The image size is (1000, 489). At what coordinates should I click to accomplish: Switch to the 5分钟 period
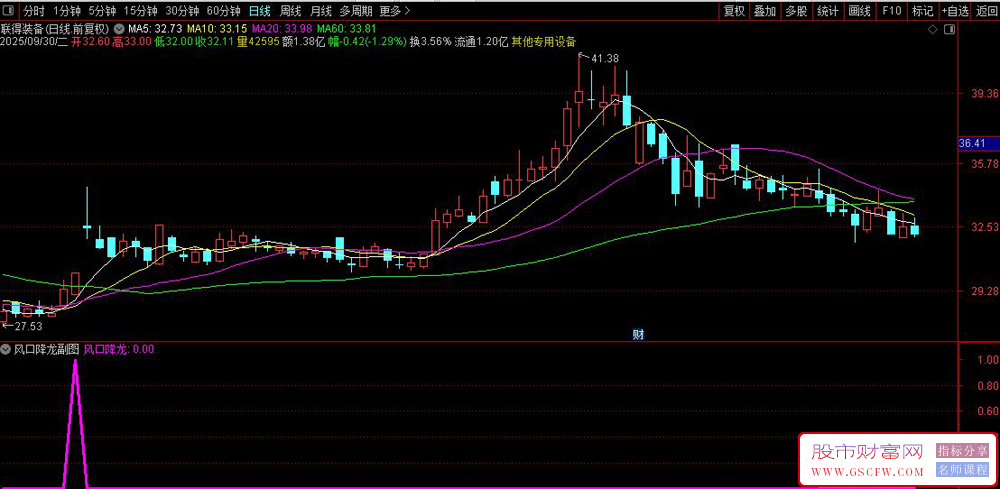[x=102, y=11]
